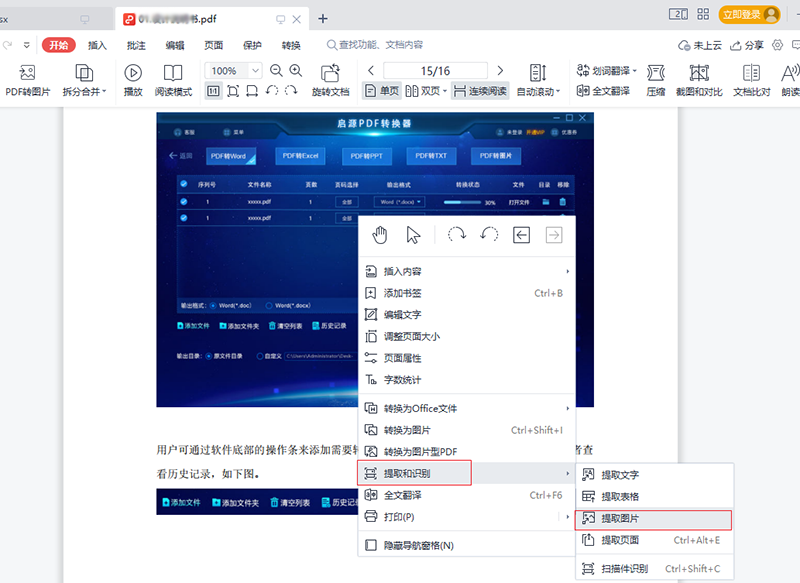This screenshot has height=583, width=800.
Task: Select the 批注 ribbon tab
Action: tap(136, 45)
